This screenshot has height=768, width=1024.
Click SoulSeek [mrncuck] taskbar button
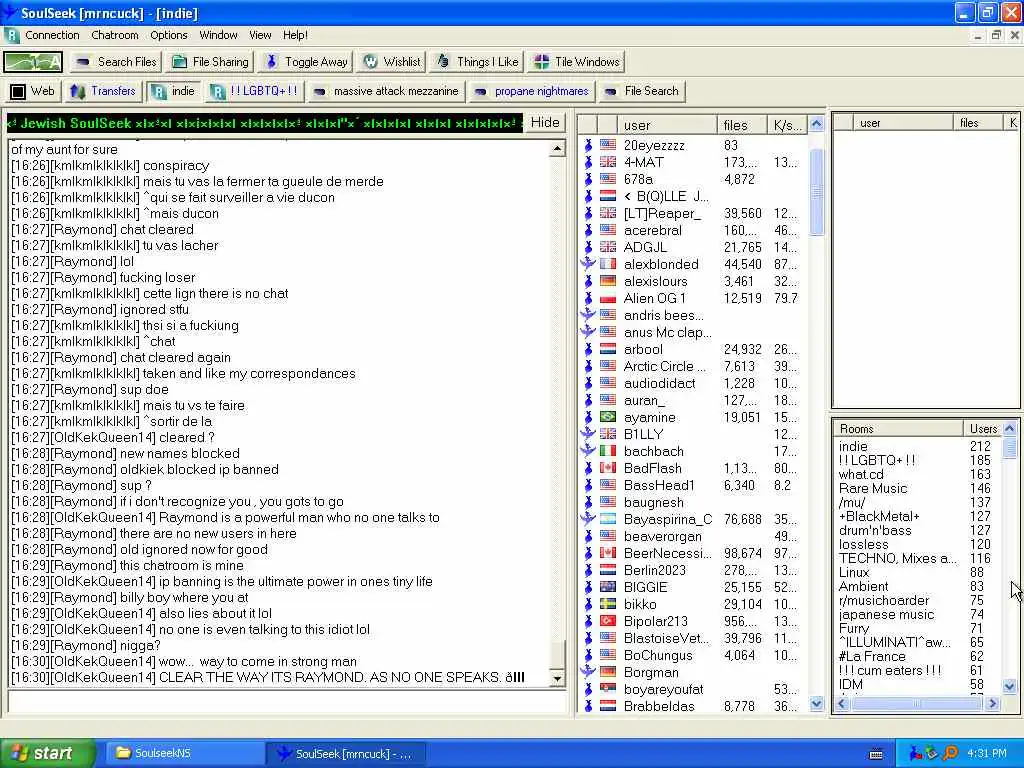tap(346, 754)
